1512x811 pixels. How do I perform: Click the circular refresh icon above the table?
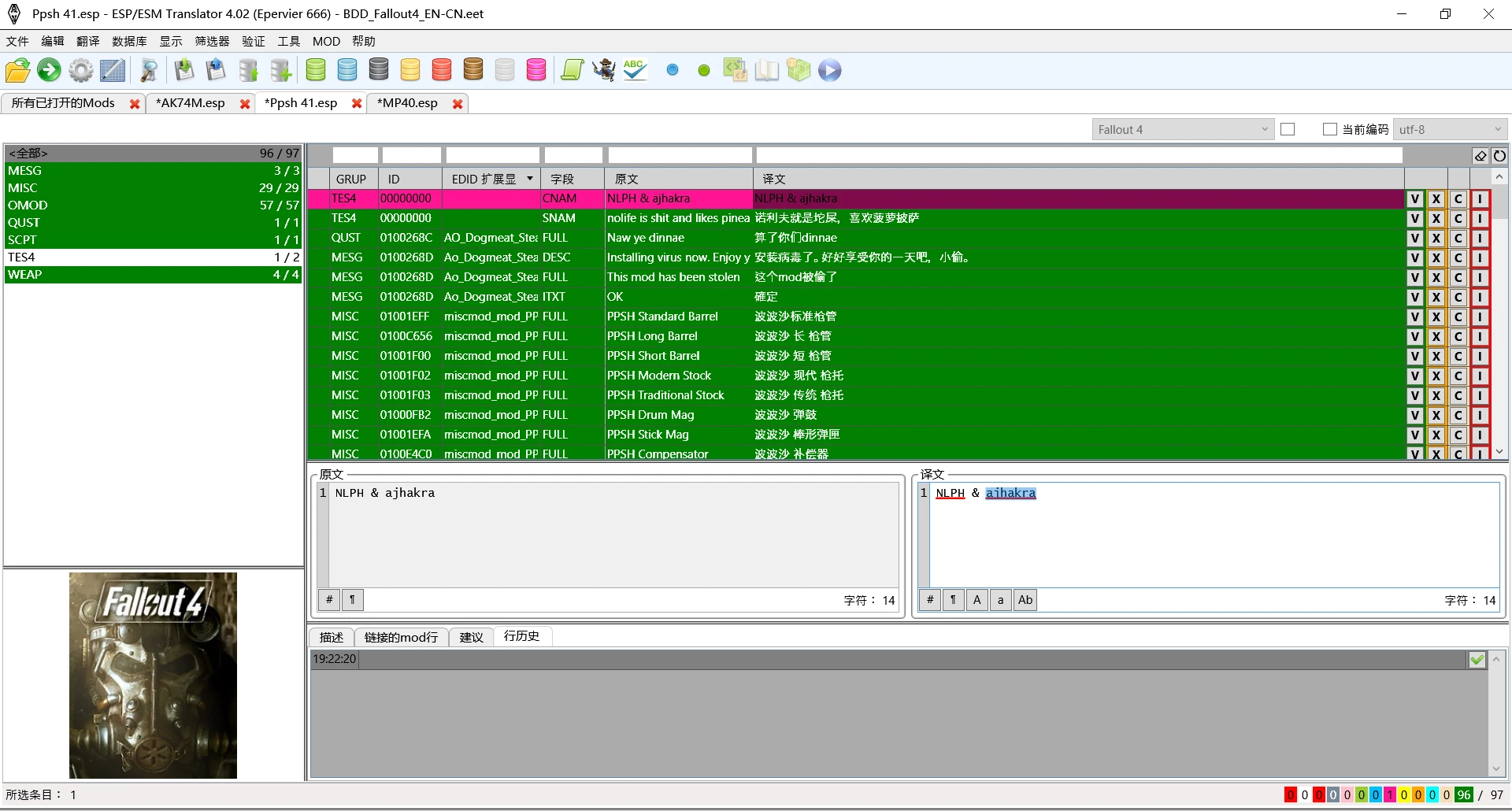point(1499,156)
